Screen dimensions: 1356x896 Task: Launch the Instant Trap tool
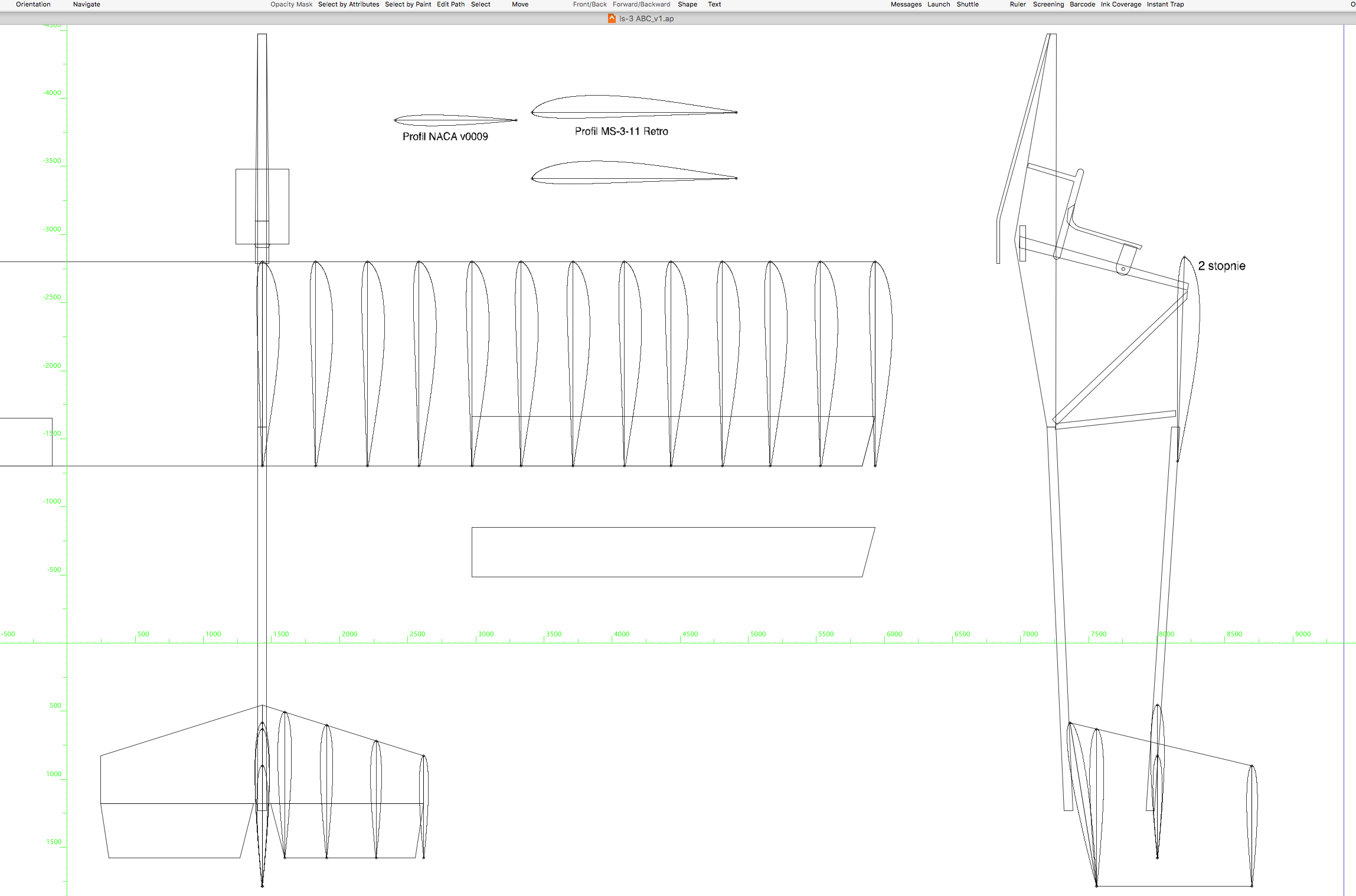pyautogui.click(x=1165, y=4)
